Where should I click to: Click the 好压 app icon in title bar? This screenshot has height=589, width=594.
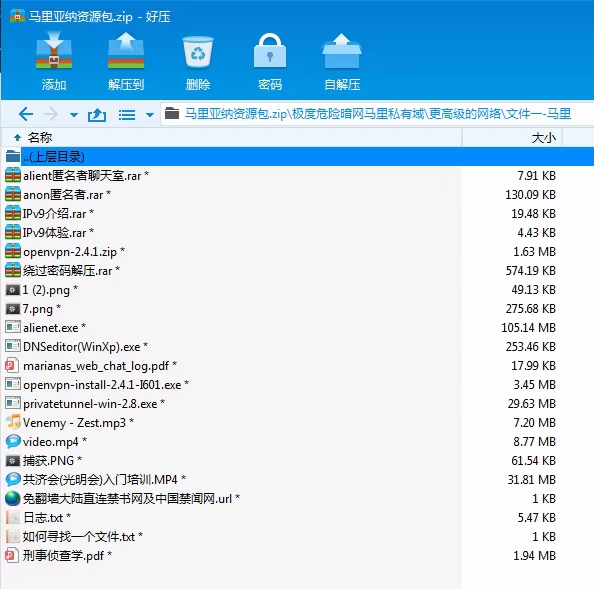(17, 16)
